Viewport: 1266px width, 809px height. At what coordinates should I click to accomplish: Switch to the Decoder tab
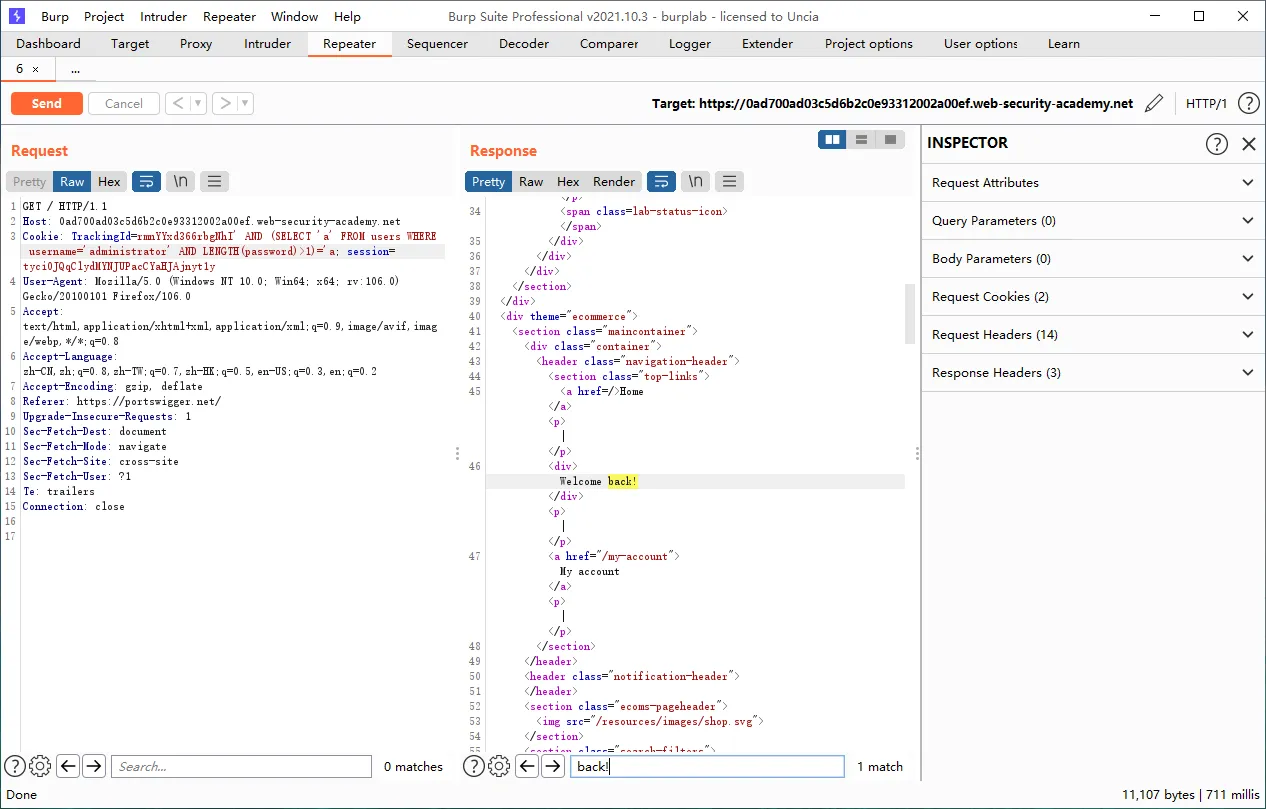[524, 43]
